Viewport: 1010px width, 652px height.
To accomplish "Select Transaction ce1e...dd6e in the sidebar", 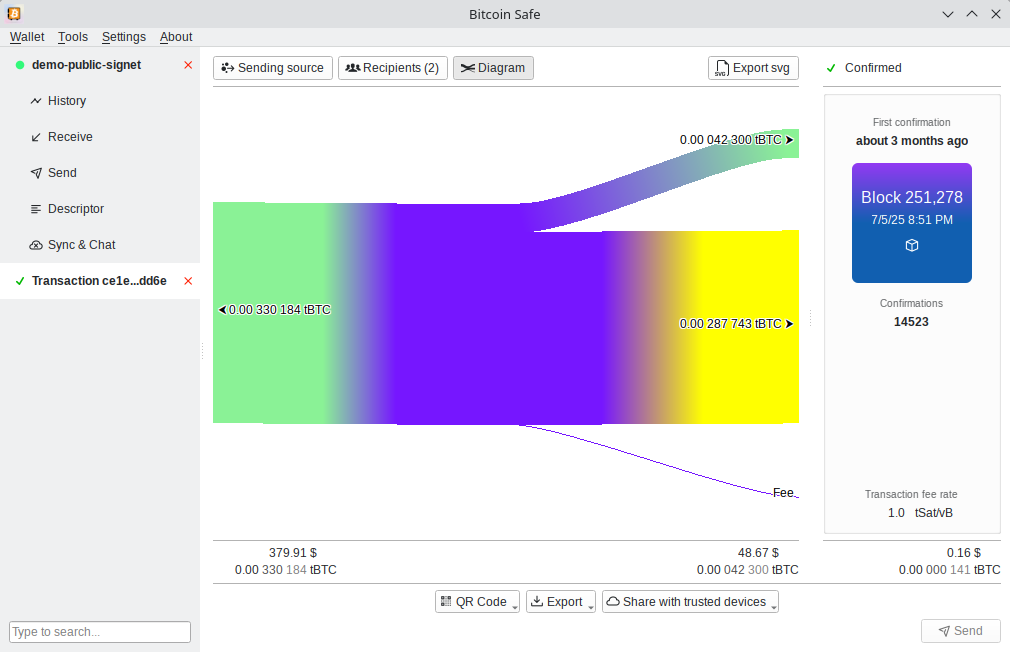I will pyautogui.click(x=99, y=282).
